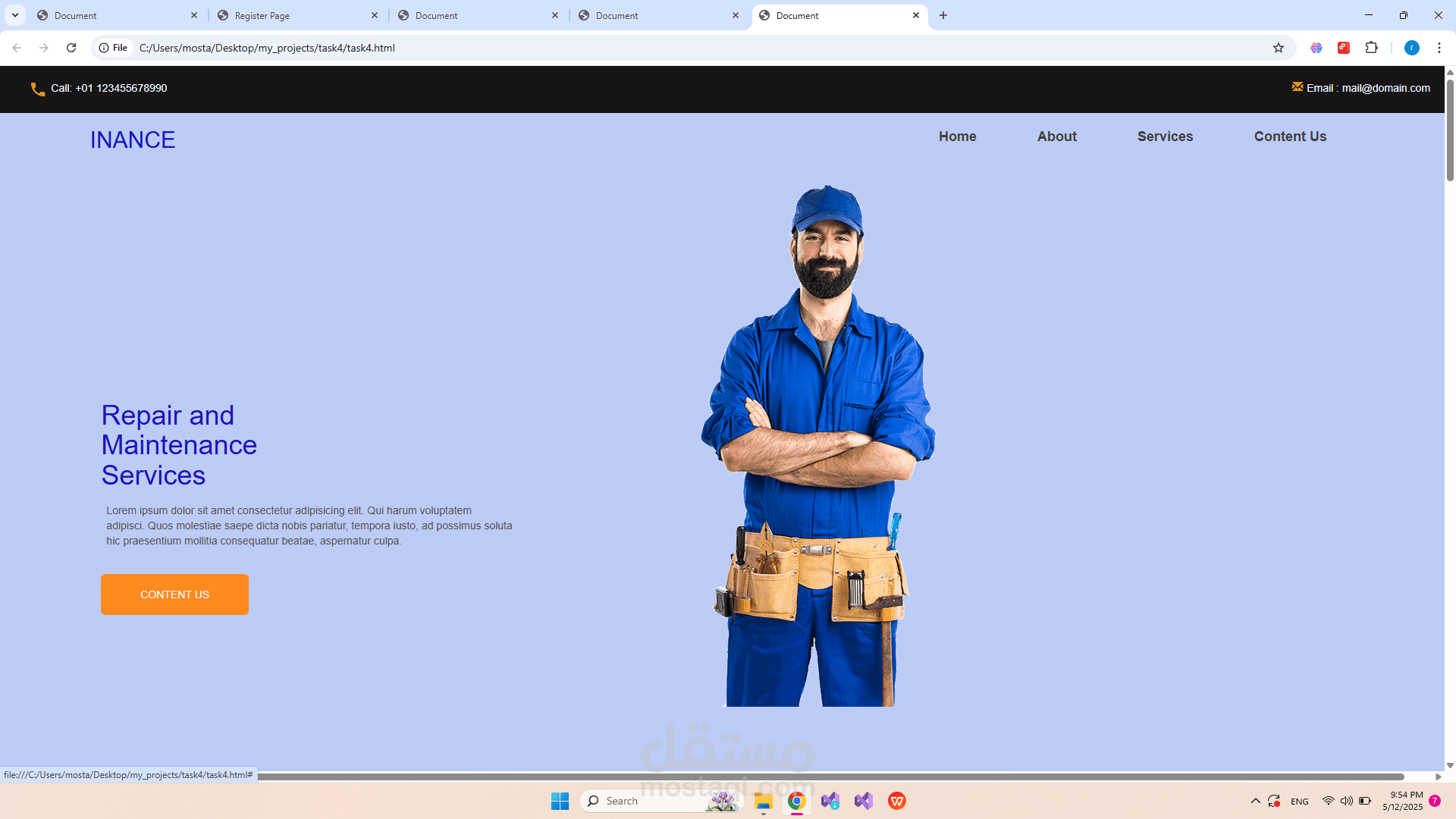Show hidden tray icons chevron
Viewport: 1456px width, 819px height.
click(1256, 801)
